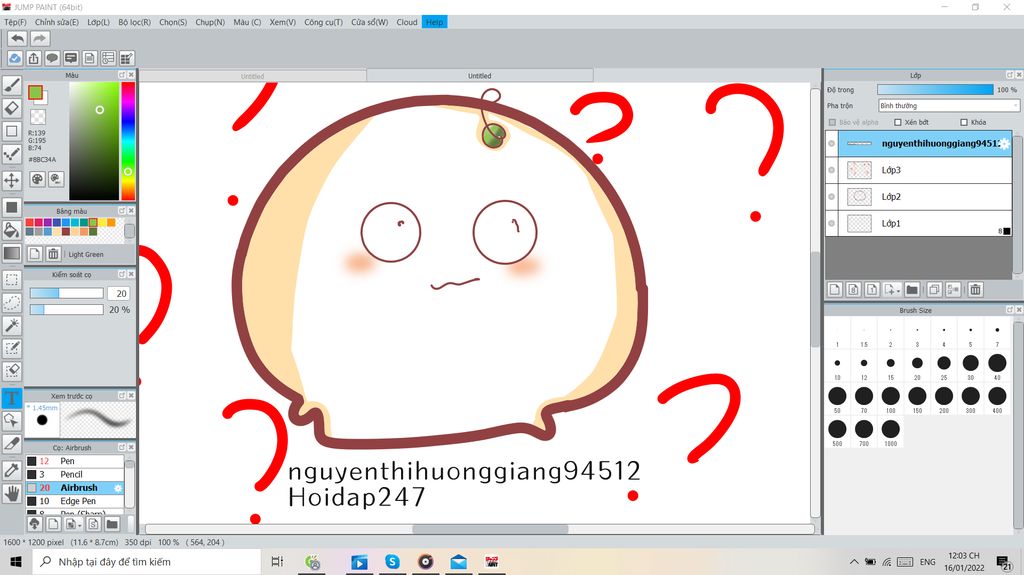Viewport: 1024px width, 575px height.
Task: Select the Hand pan tool
Action: tap(12, 493)
